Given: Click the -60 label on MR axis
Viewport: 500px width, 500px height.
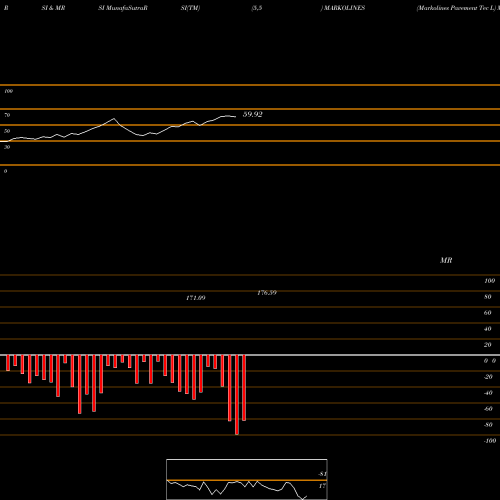Looking at the screenshot, I should pyautogui.click(x=488, y=409).
